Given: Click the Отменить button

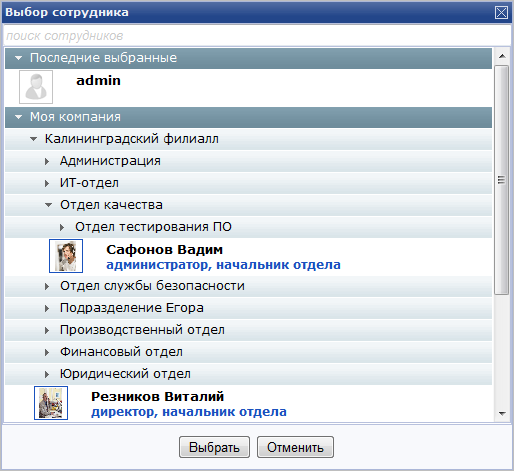Looking at the screenshot, I should click(x=295, y=447).
